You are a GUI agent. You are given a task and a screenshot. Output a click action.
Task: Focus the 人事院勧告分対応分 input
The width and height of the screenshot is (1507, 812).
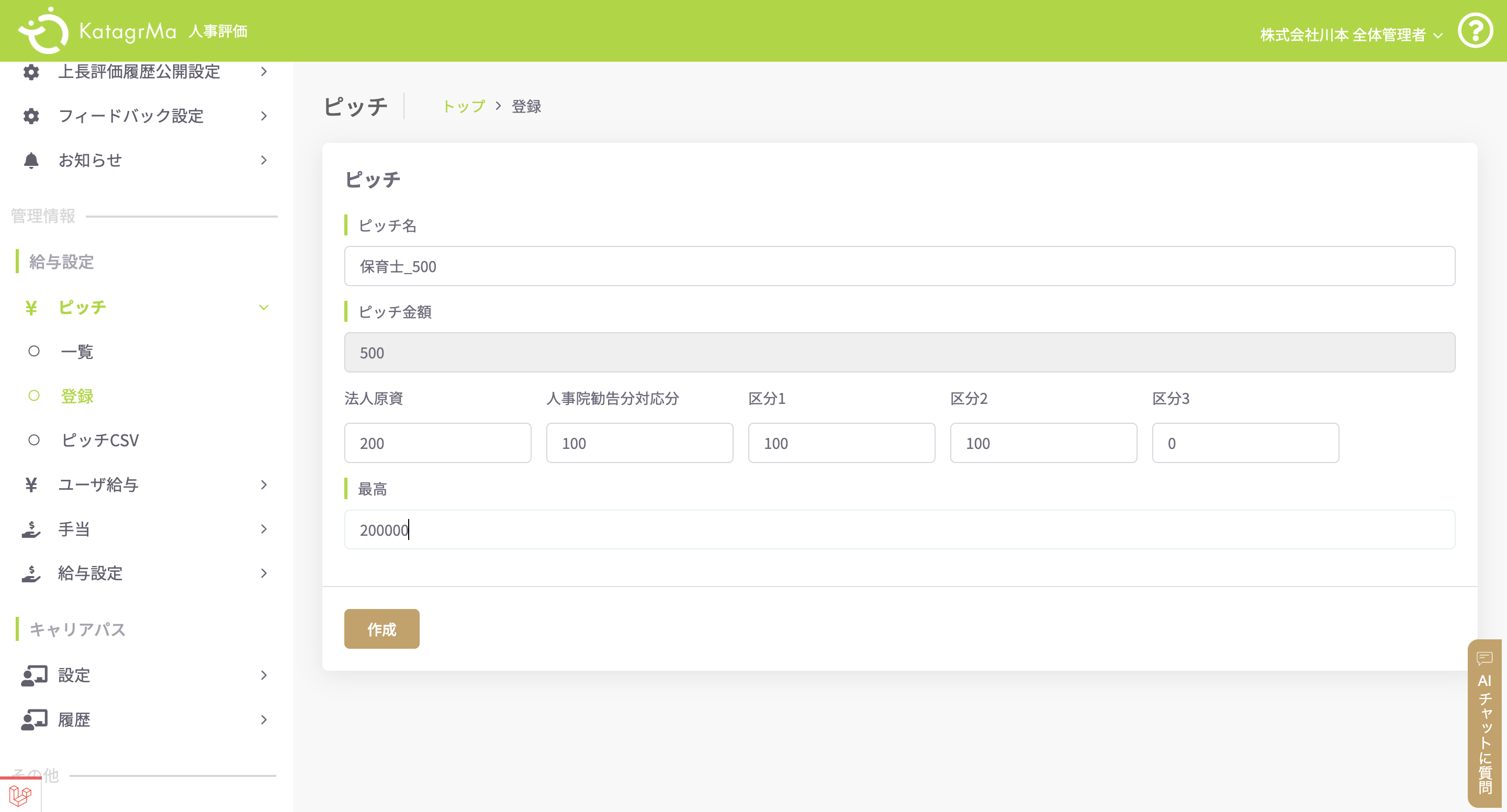coord(639,443)
